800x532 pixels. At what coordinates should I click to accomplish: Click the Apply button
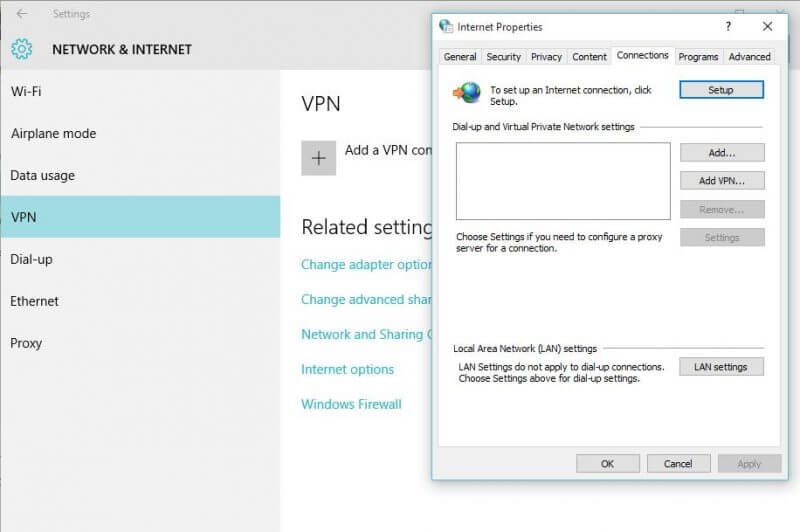point(749,464)
